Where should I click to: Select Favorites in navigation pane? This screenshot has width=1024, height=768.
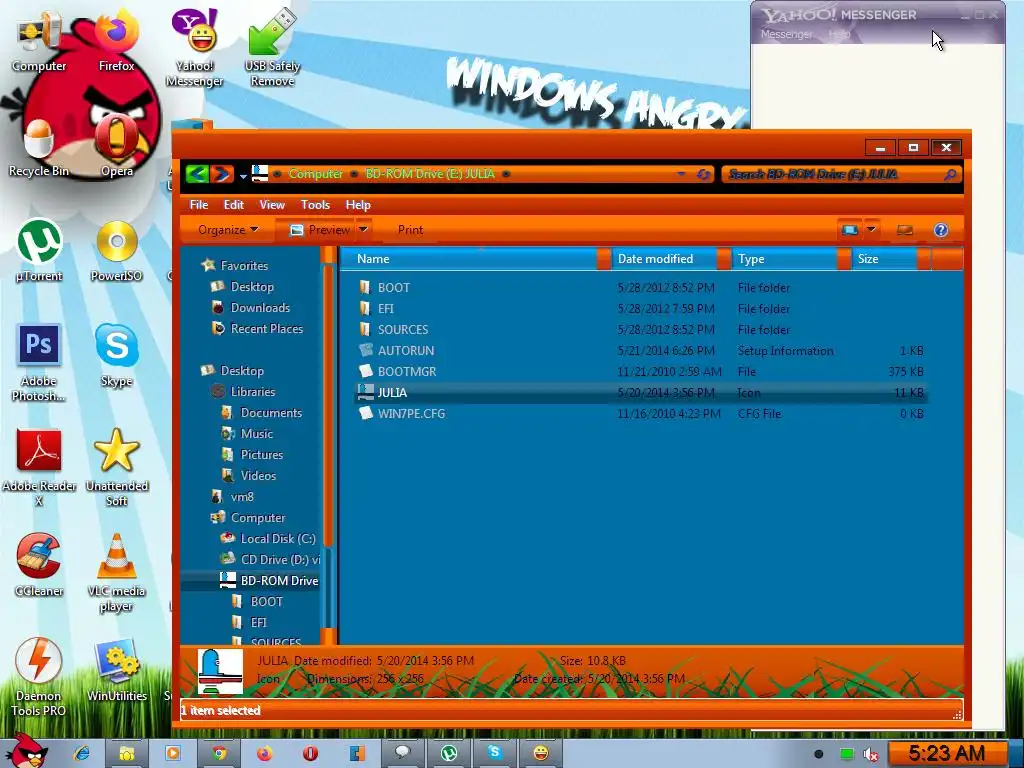click(x=235, y=265)
